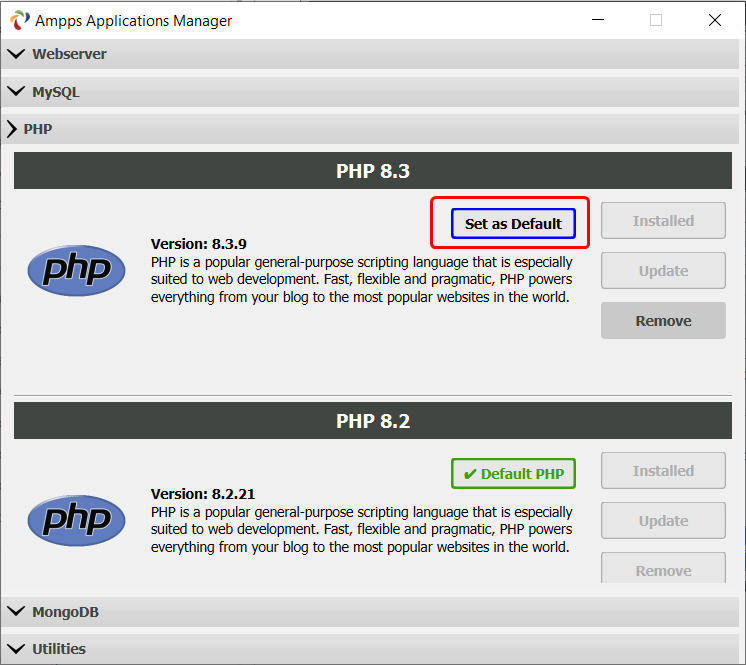The image size is (746, 665).
Task: Minimize the Ampps Applications Manager window
Action: click(x=598, y=20)
